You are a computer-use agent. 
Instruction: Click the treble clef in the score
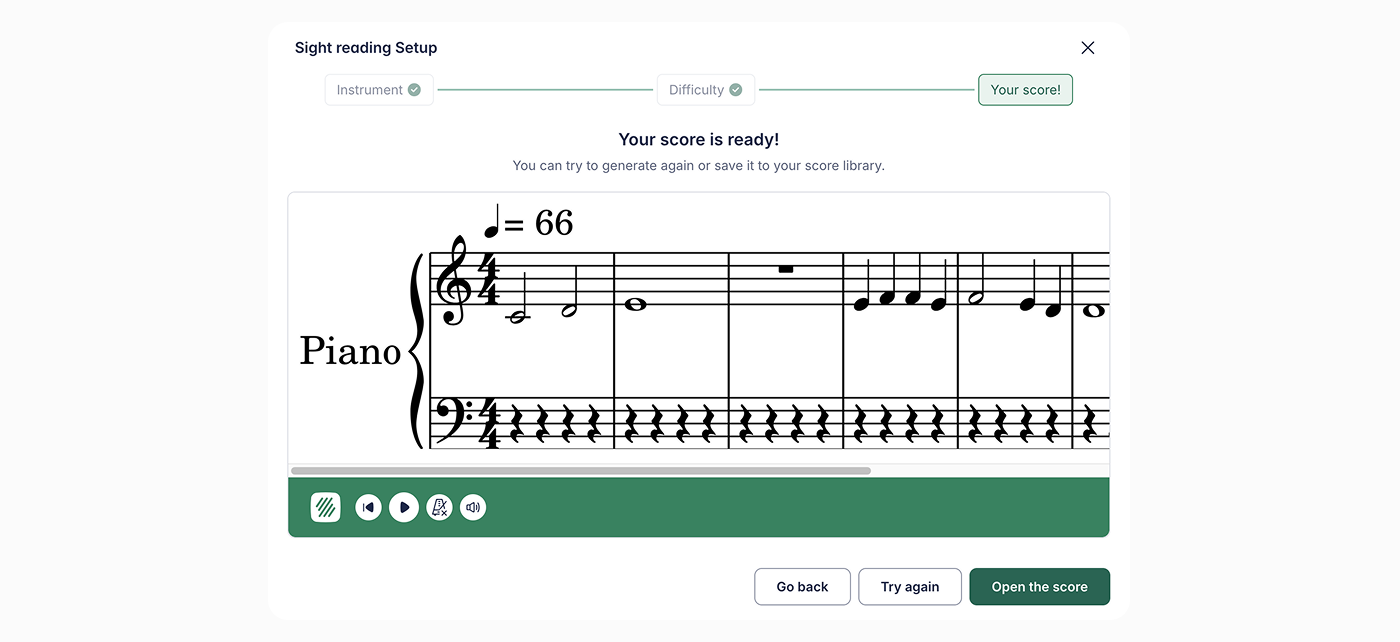tap(450, 283)
